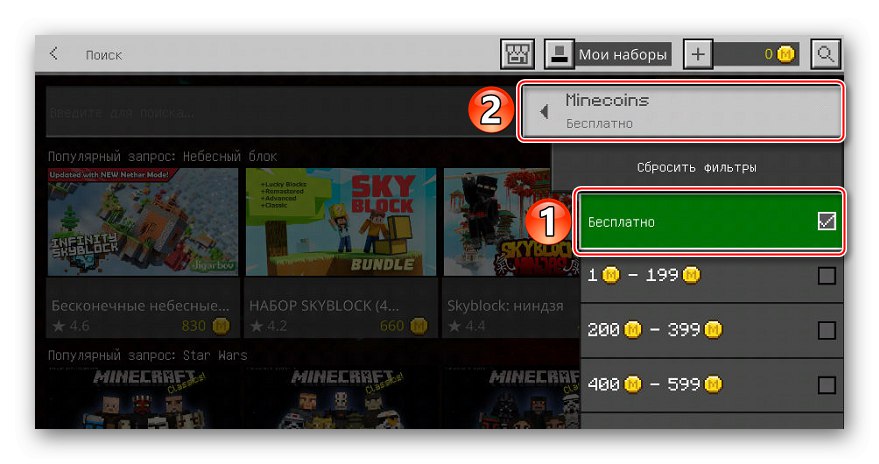Click the coin icon on the 660 price
Image resolution: width=879 pixels, height=464 pixels.
tap(419, 326)
